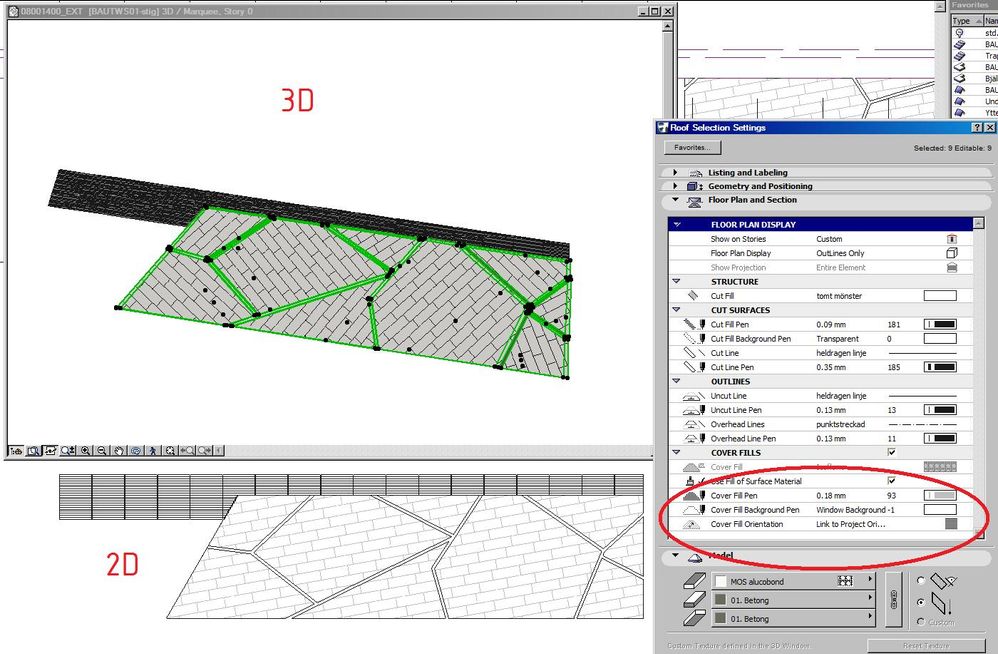Click the Cut Fill Pen row icon

pos(693,324)
